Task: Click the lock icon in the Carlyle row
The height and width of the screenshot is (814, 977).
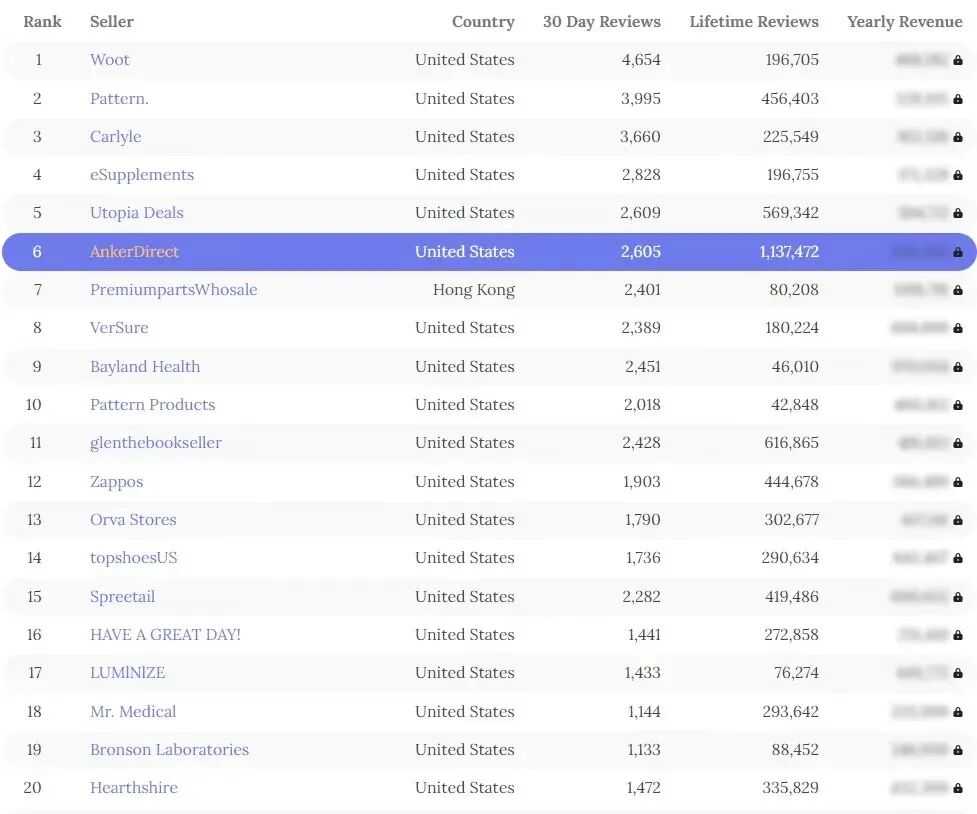Action: 958,137
